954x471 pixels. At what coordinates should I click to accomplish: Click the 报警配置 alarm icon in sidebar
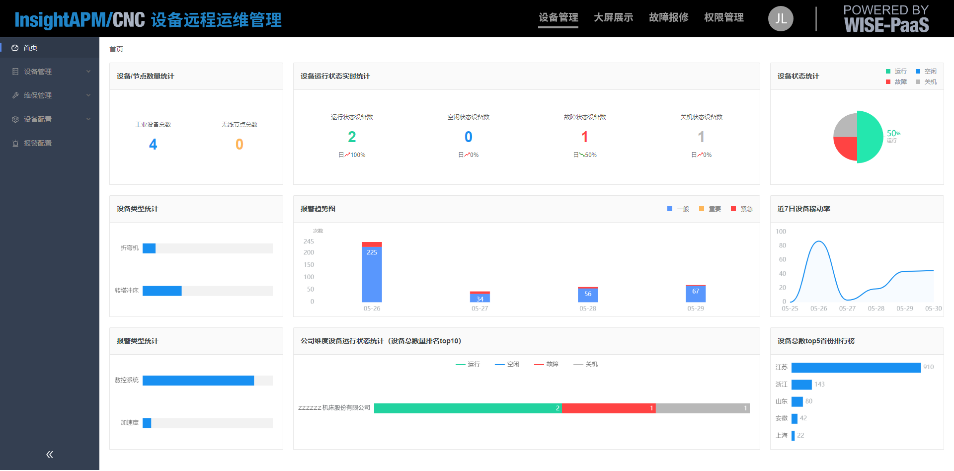pyautogui.click(x=14, y=143)
